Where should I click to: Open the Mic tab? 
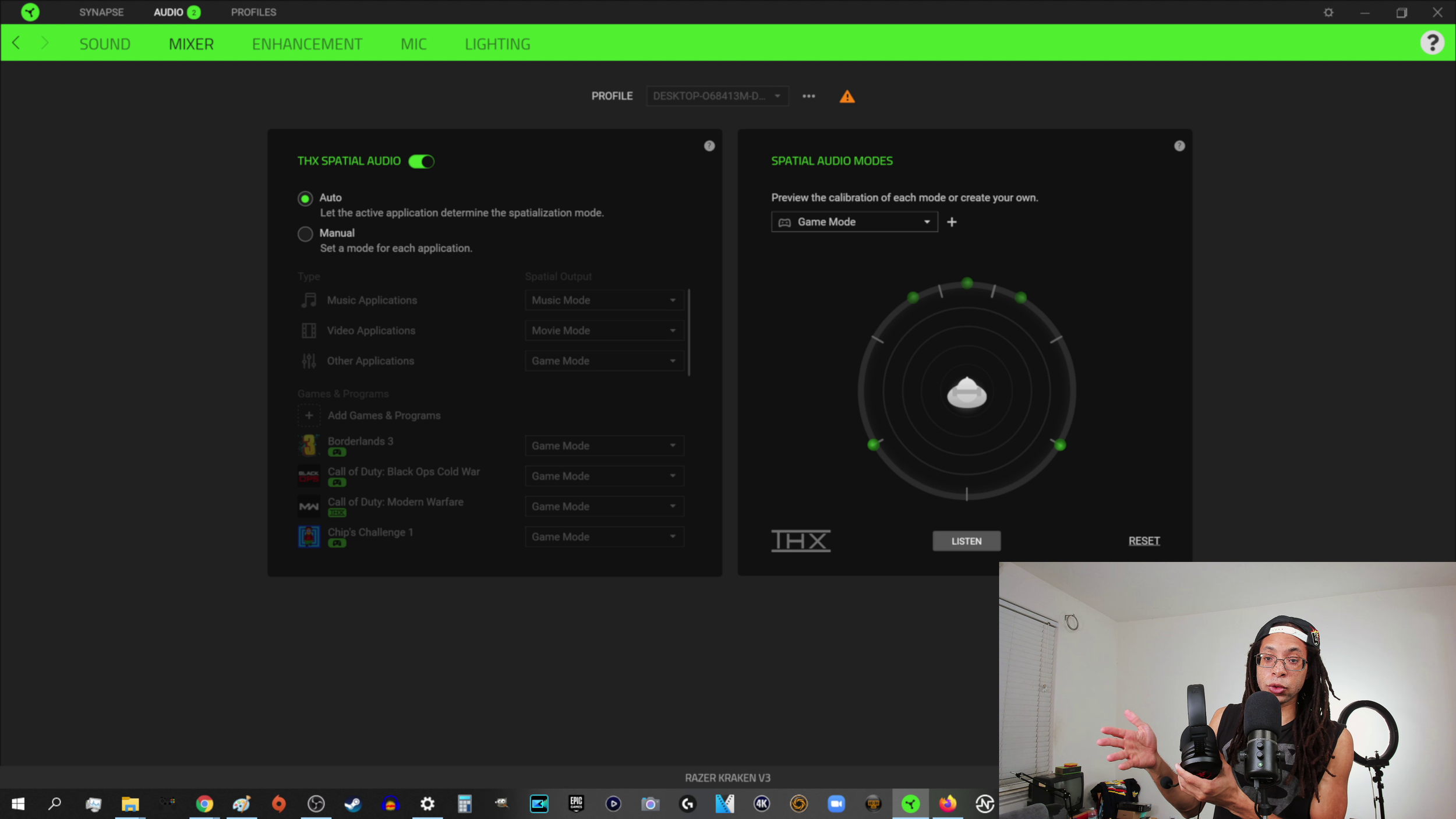click(x=414, y=44)
